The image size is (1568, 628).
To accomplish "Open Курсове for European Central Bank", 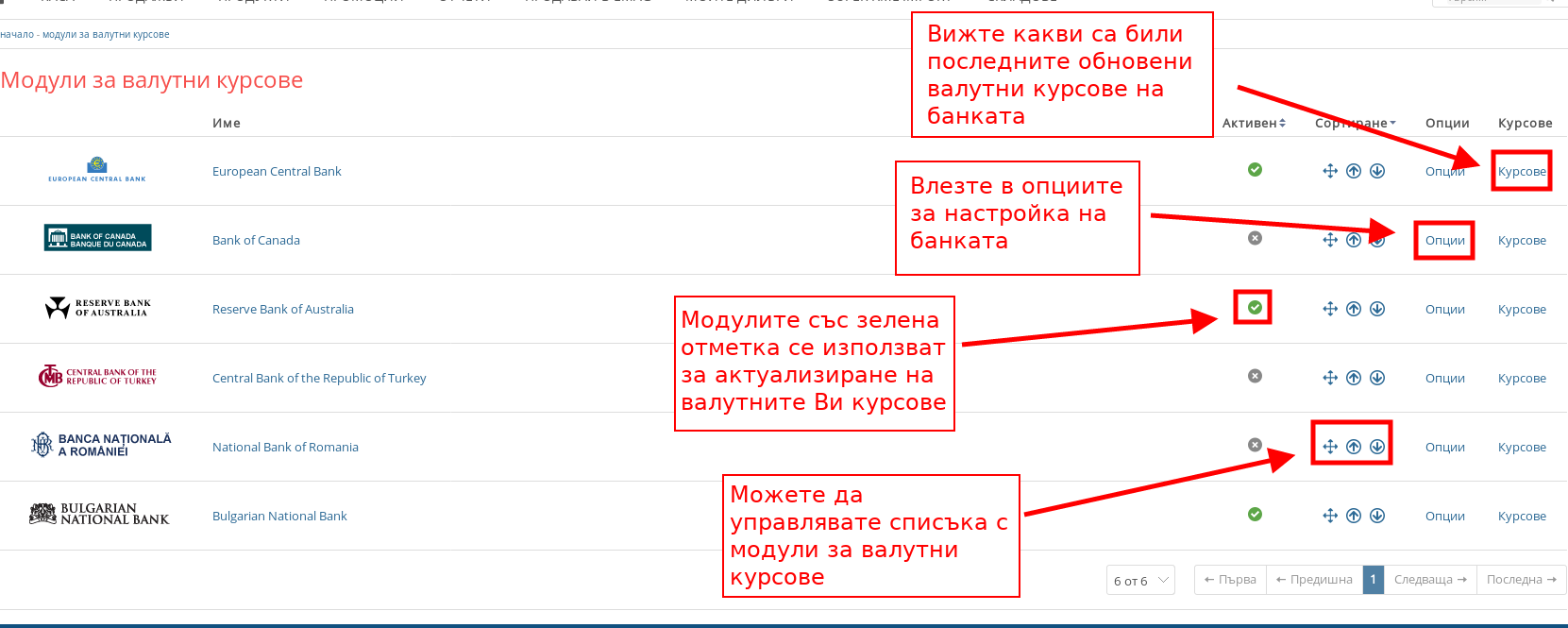I will pyautogui.click(x=1522, y=172).
